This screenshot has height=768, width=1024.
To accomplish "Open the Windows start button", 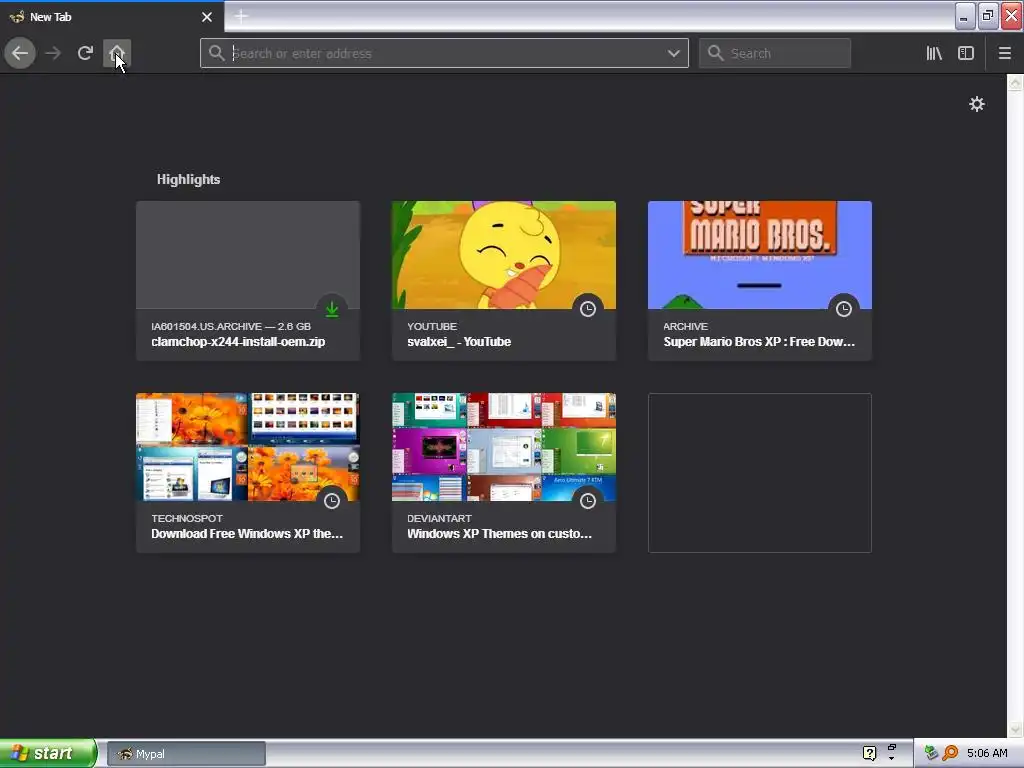I will [48, 754].
